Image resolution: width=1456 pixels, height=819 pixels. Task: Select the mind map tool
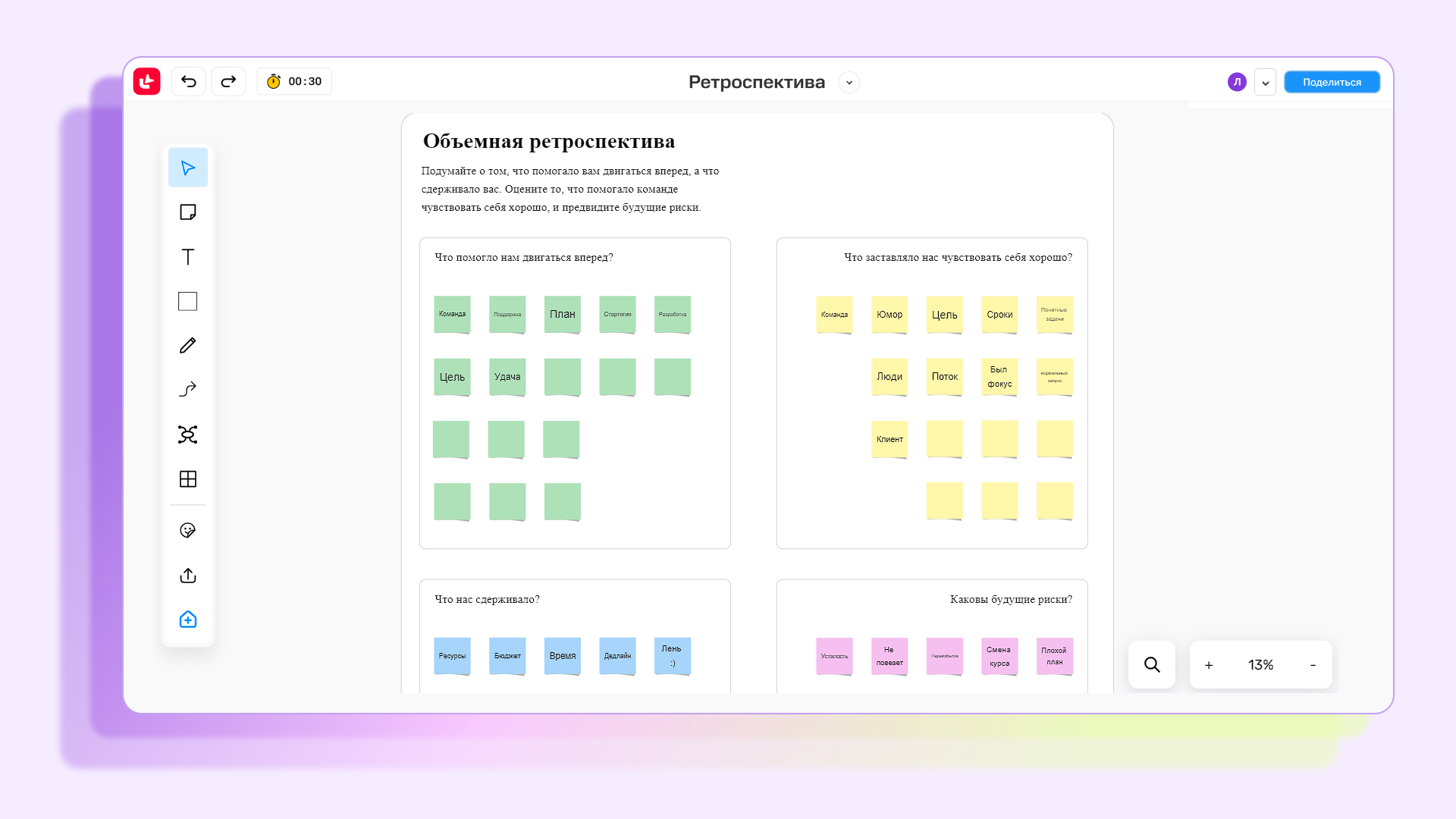tap(188, 435)
